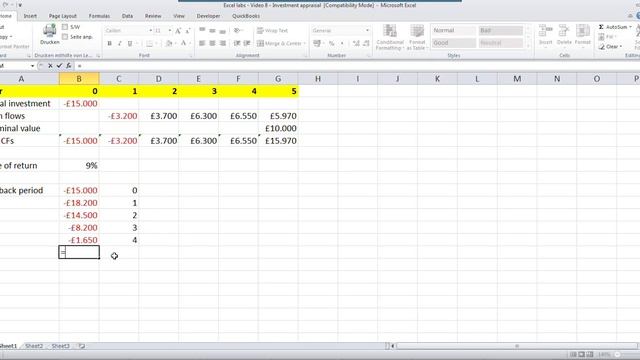Cancel the formula entry with the X icon

(50, 66)
